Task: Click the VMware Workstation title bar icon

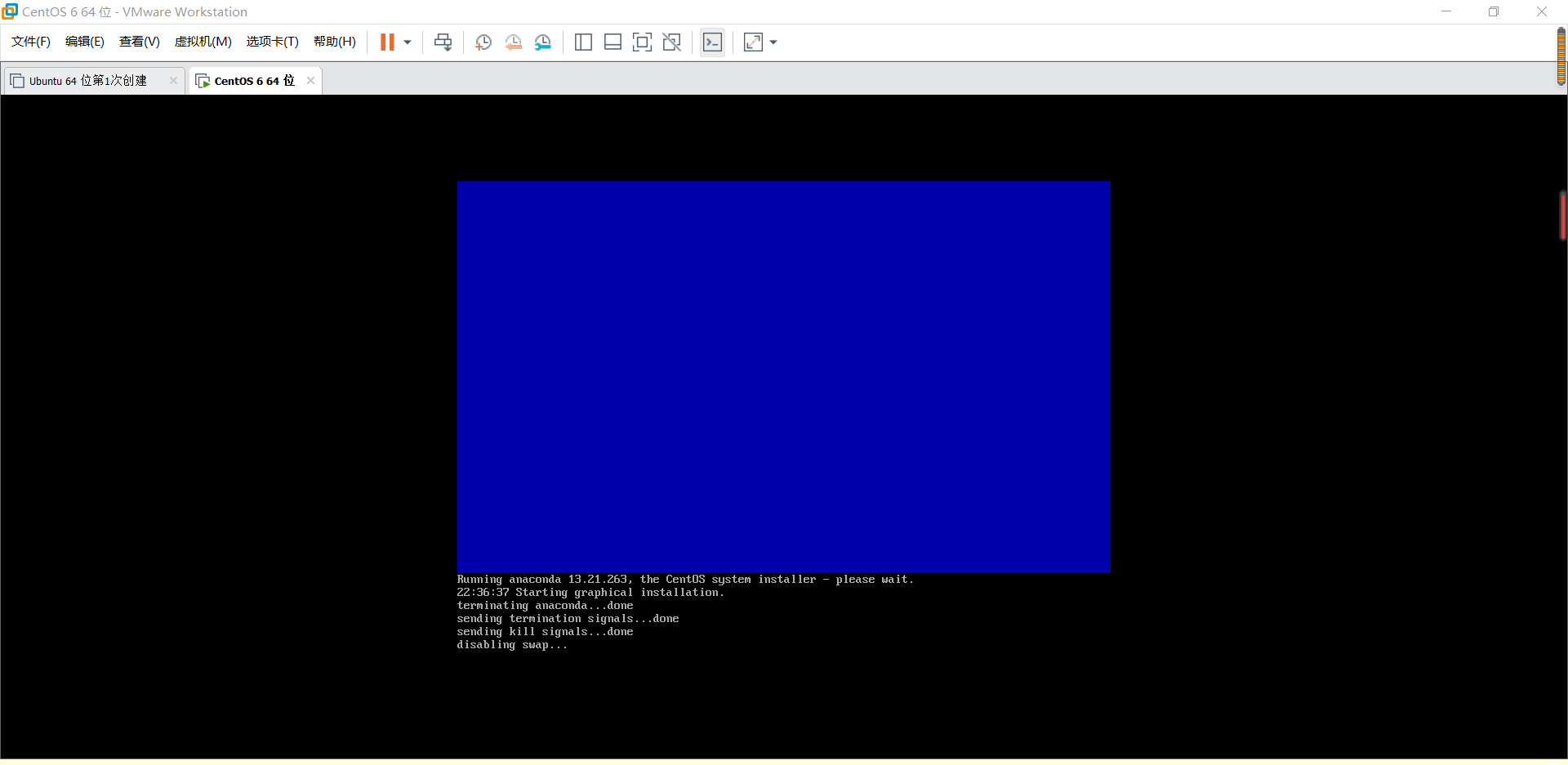Action: [10, 11]
